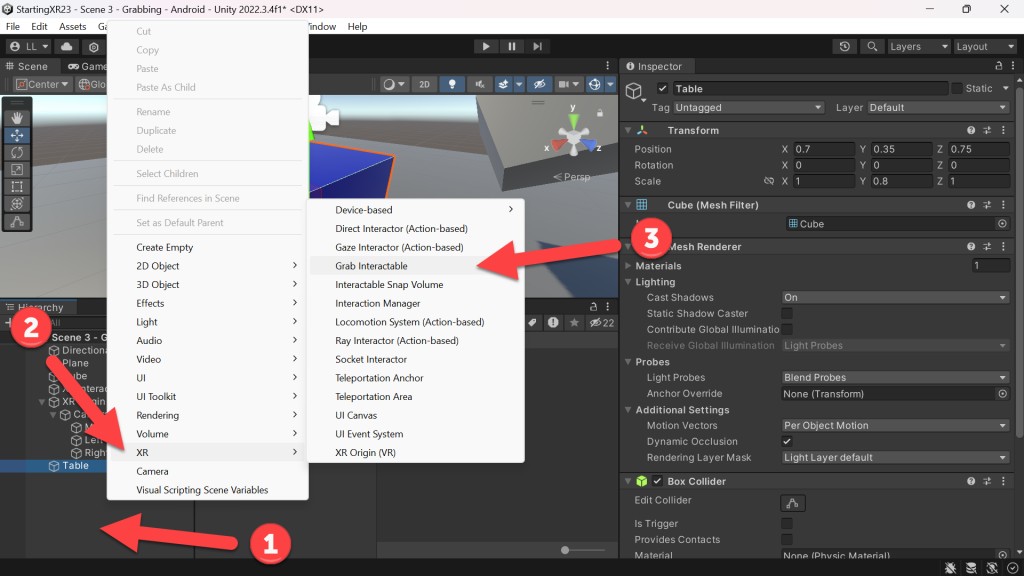Screen dimensions: 1024x576
Task: Open Light Probes dropdown
Action: click(895, 377)
